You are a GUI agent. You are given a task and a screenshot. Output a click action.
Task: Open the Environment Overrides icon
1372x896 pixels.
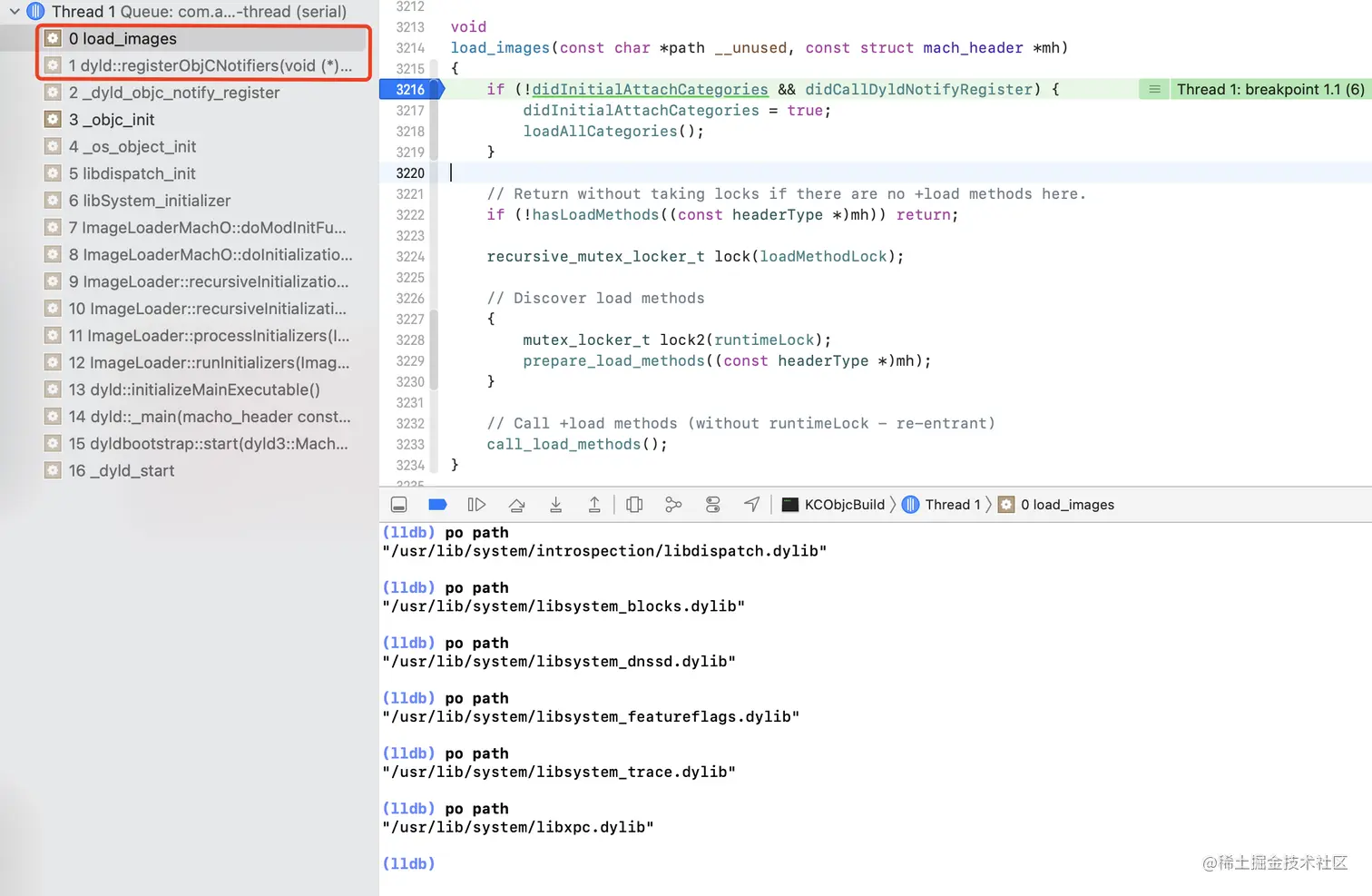712,505
